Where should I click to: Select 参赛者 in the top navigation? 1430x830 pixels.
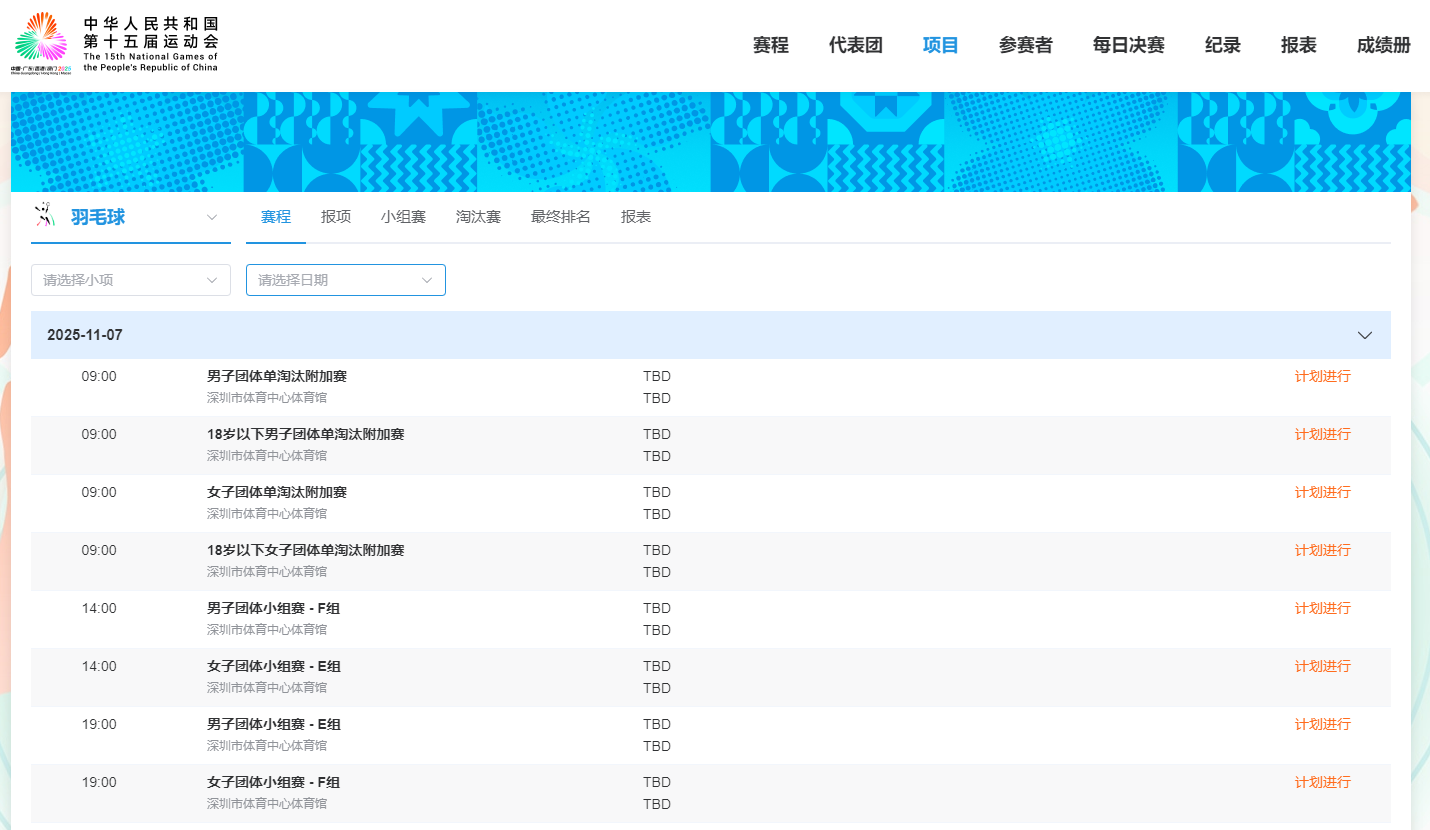pyautogui.click(x=1025, y=45)
